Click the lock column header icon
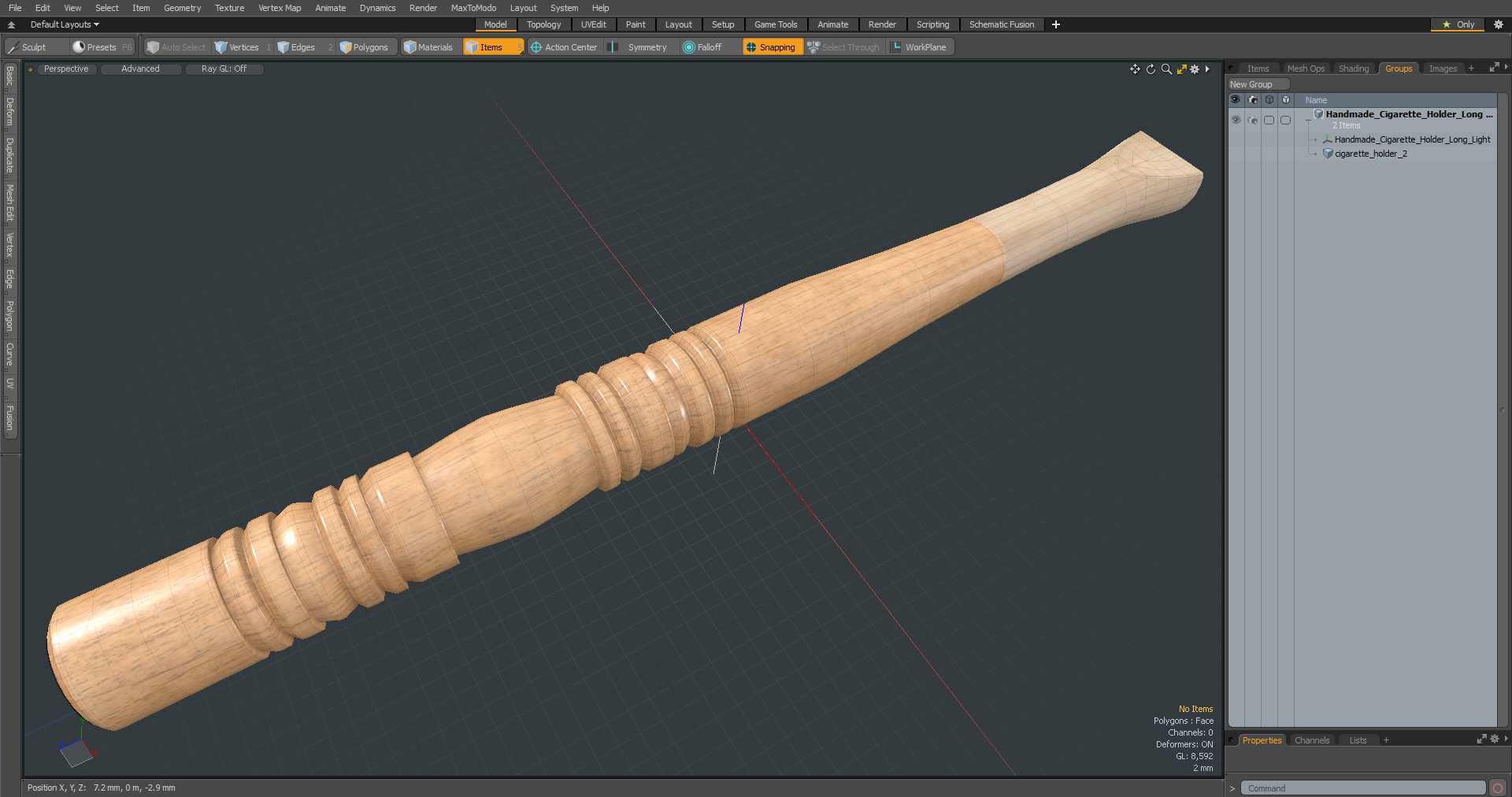This screenshot has height=797, width=1512. pos(1269,100)
